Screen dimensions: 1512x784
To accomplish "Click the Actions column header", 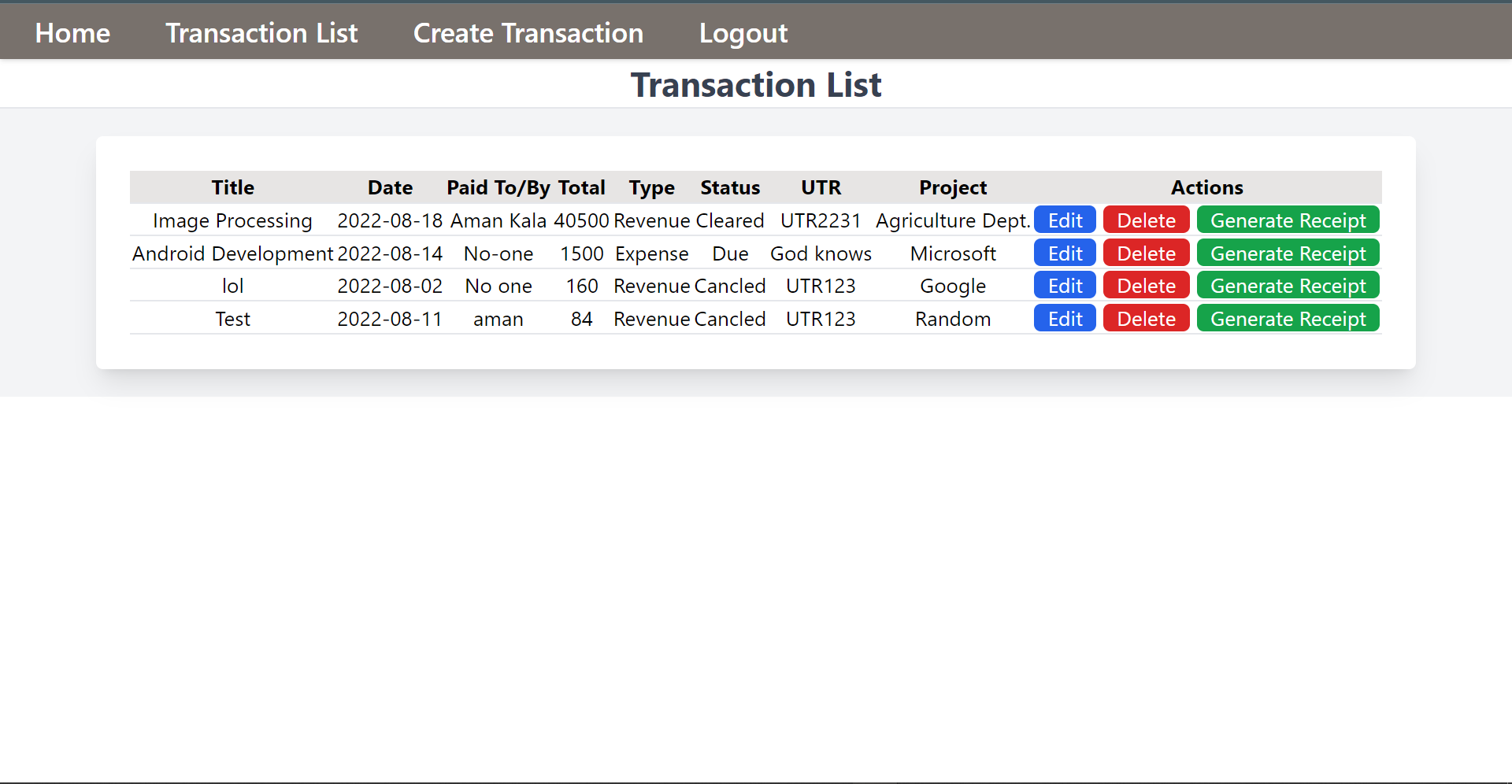I will 1206,187.
